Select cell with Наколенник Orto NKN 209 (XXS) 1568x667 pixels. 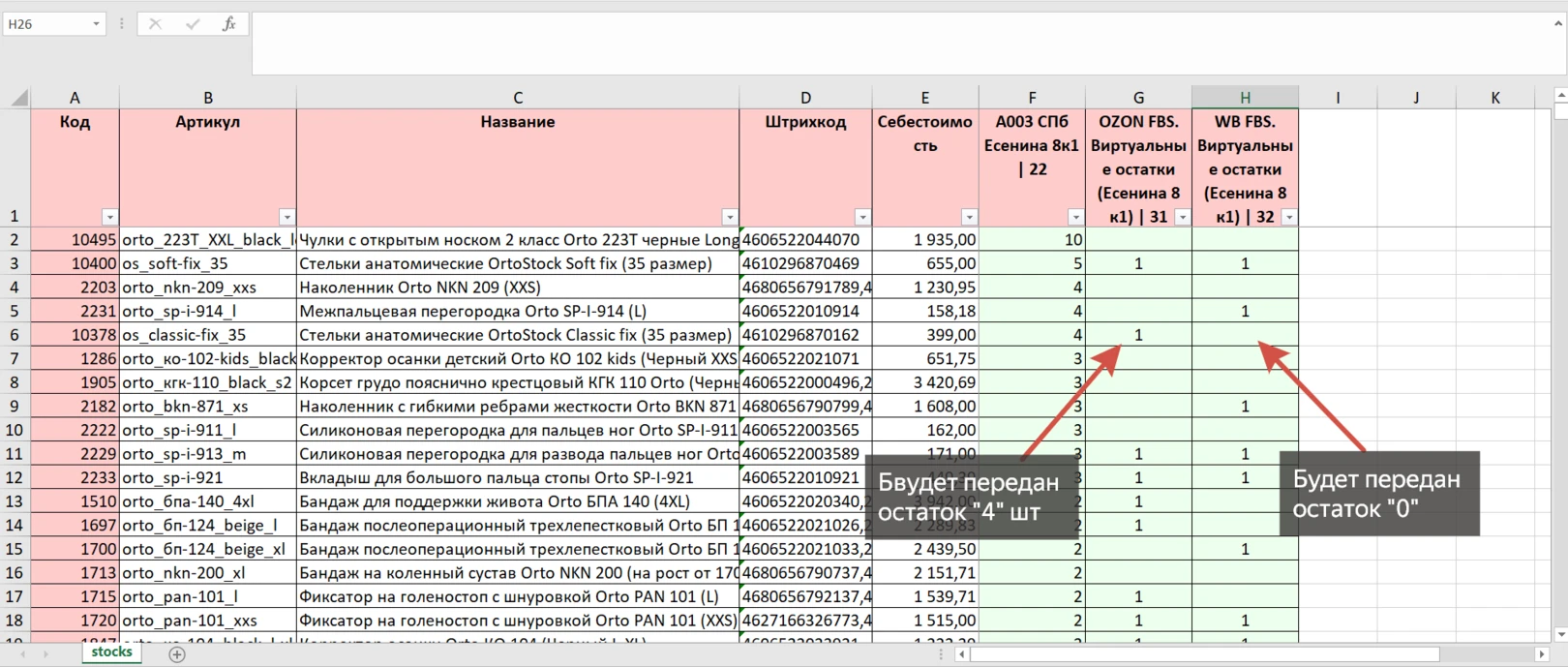(x=518, y=288)
